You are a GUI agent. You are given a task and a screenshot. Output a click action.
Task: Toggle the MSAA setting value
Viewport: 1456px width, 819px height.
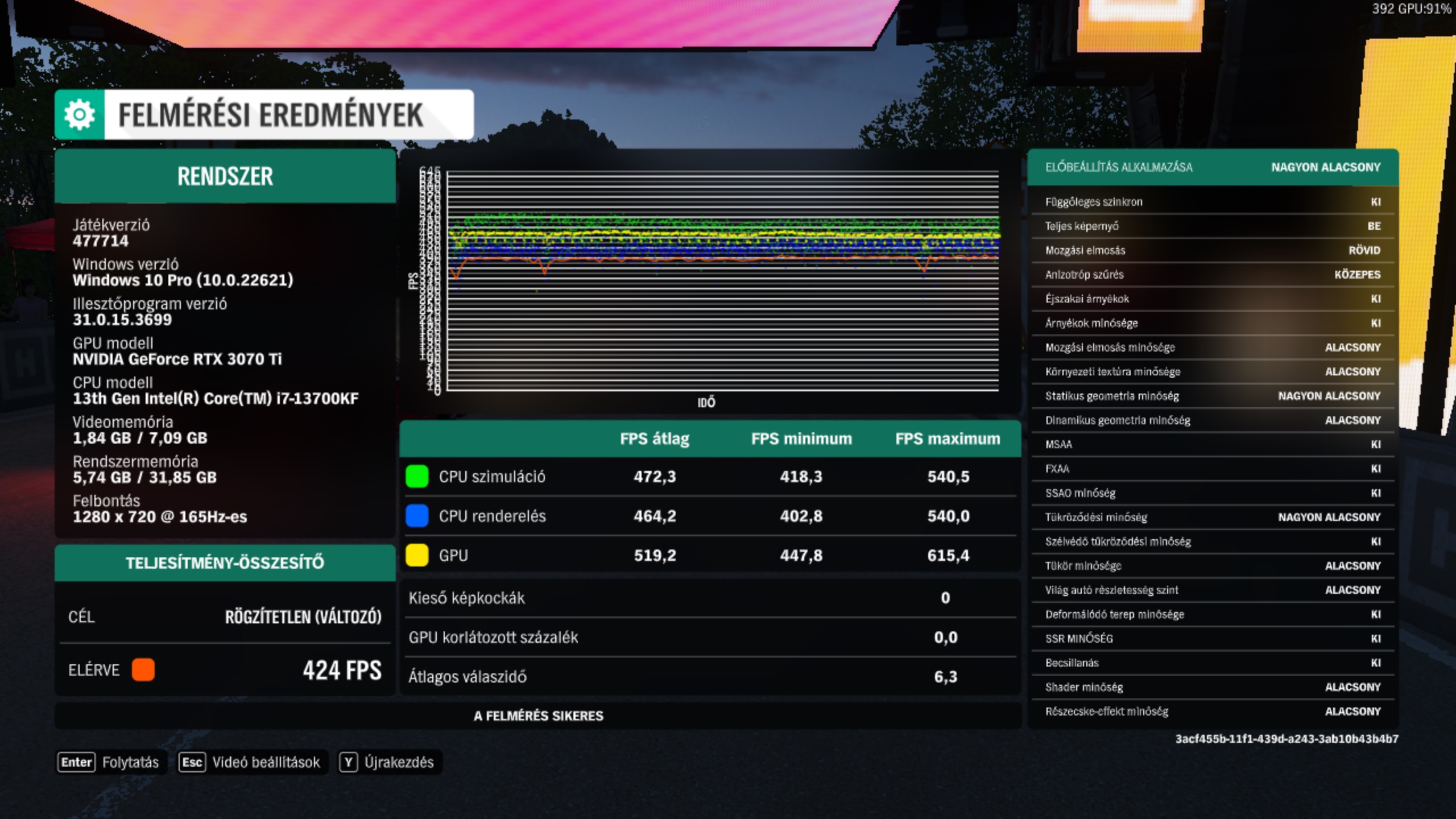point(1375,444)
